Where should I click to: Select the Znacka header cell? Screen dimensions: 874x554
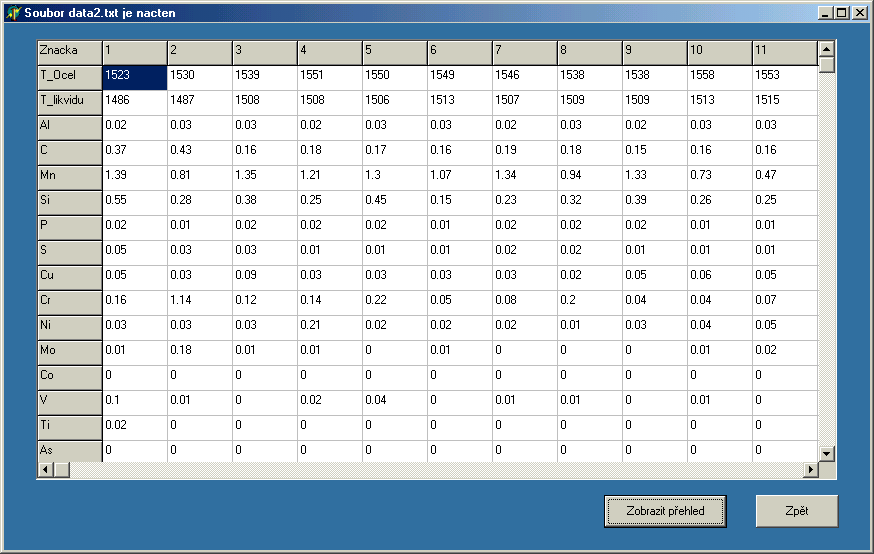pos(70,52)
